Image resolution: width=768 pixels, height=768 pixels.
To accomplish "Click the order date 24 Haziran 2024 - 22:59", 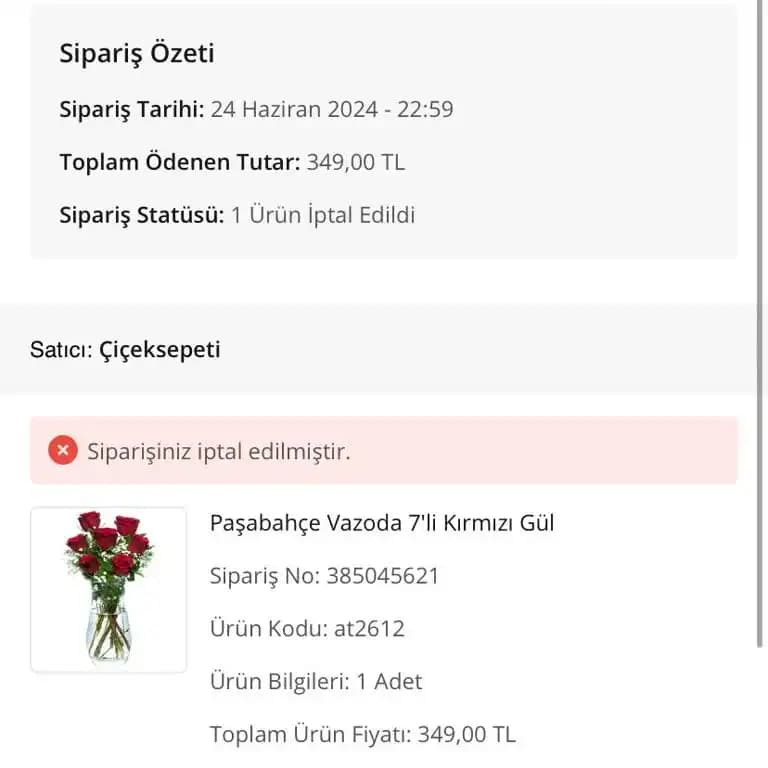I will [x=332, y=109].
